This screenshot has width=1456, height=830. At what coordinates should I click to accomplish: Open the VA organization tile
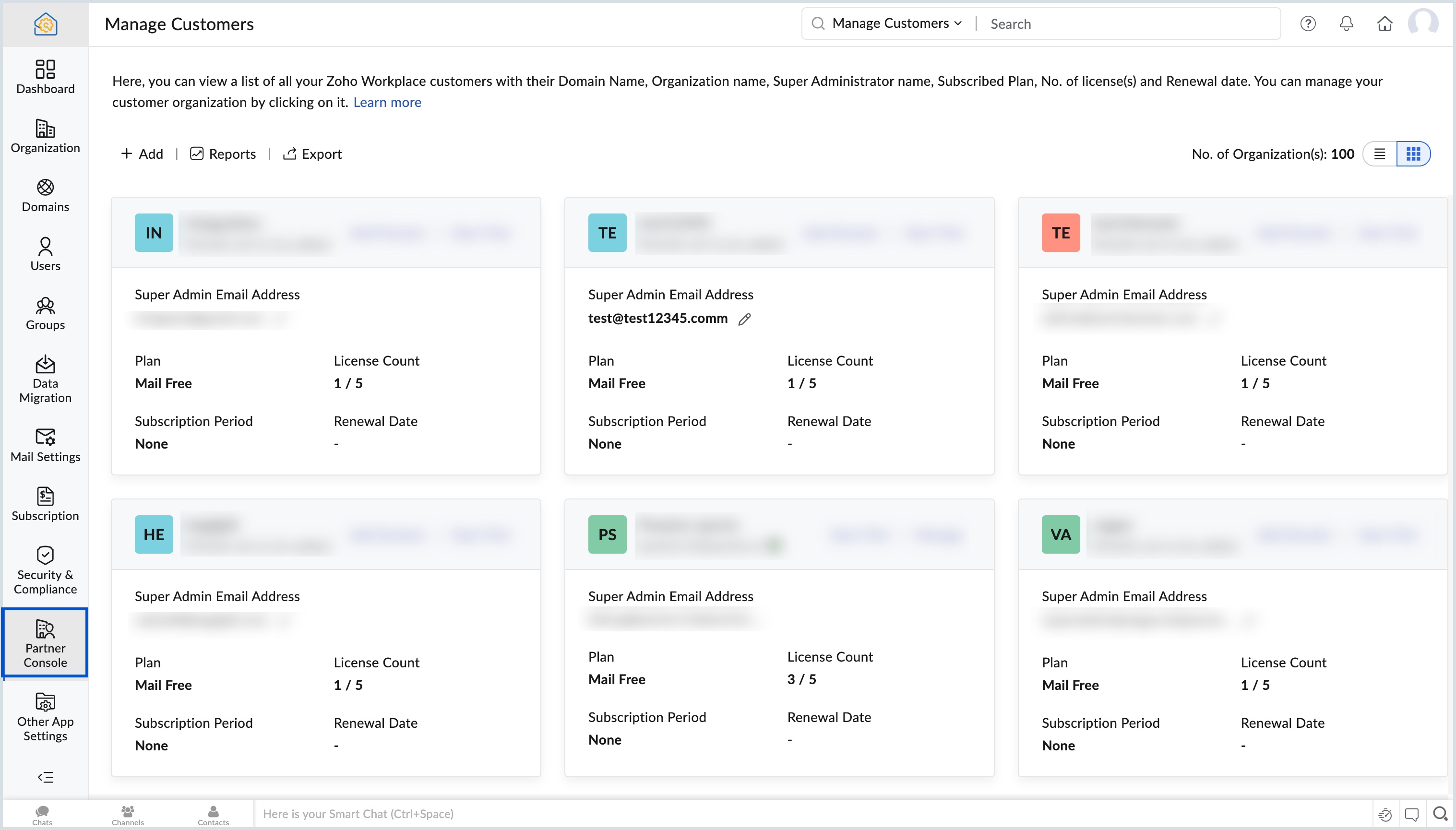pyautogui.click(x=1061, y=534)
